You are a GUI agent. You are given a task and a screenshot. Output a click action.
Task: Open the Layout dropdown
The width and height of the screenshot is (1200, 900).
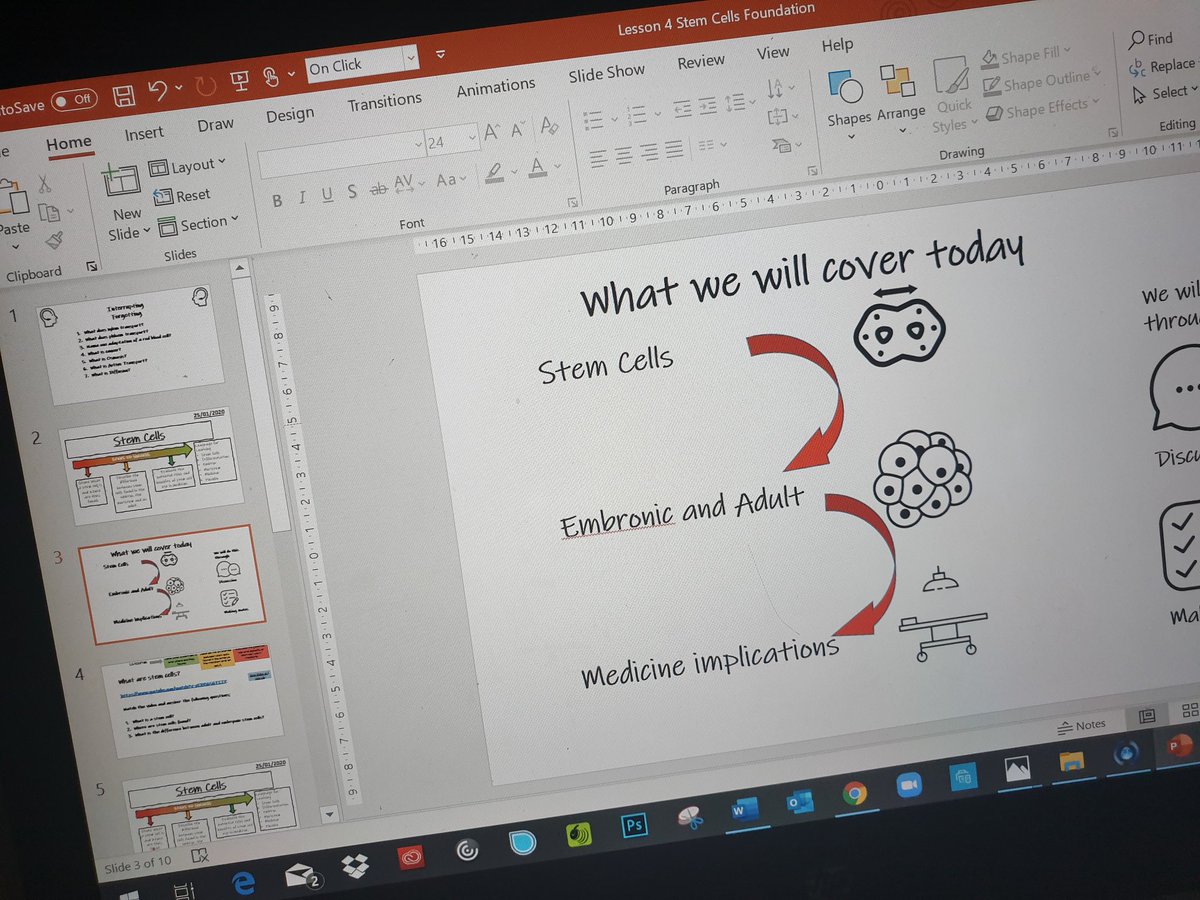(x=188, y=166)
